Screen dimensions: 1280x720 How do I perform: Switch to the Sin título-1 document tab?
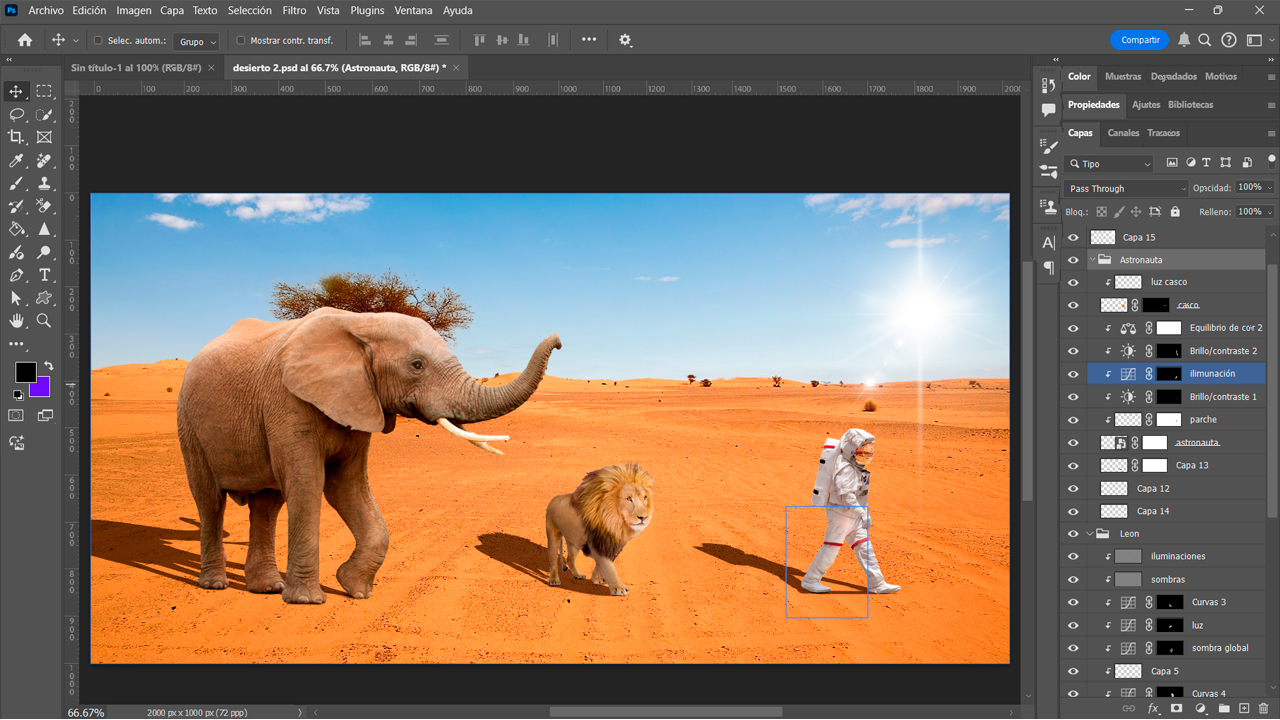click(x=135, y=68)
